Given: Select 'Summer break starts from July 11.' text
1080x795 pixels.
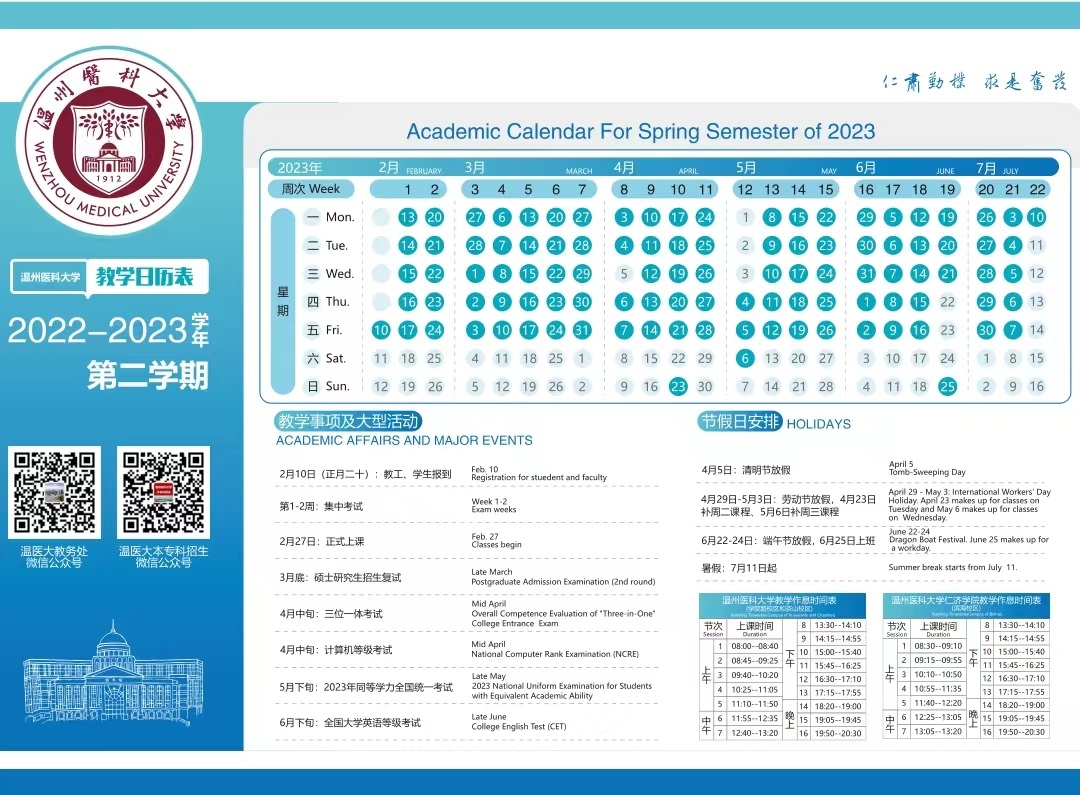Looking at the screenshot, I should click(953, 568).
